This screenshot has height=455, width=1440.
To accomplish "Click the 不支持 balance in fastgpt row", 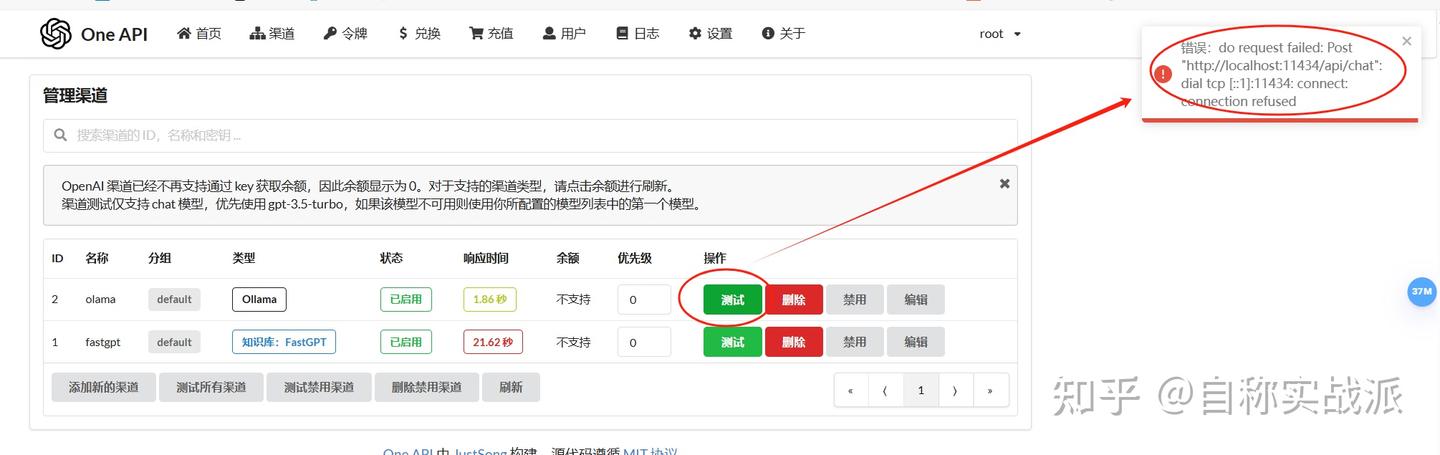I will point(573,342).
